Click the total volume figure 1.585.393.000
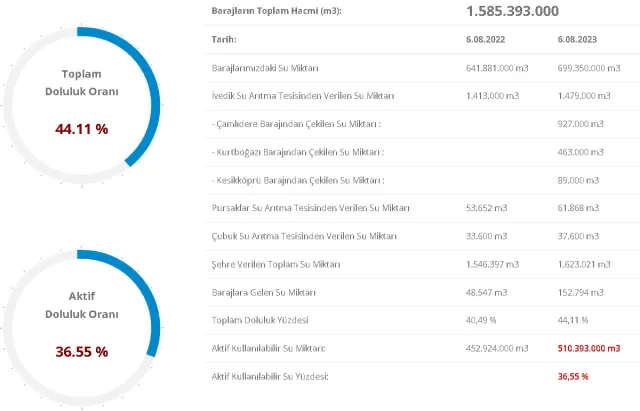 click(x=512, y=11)
